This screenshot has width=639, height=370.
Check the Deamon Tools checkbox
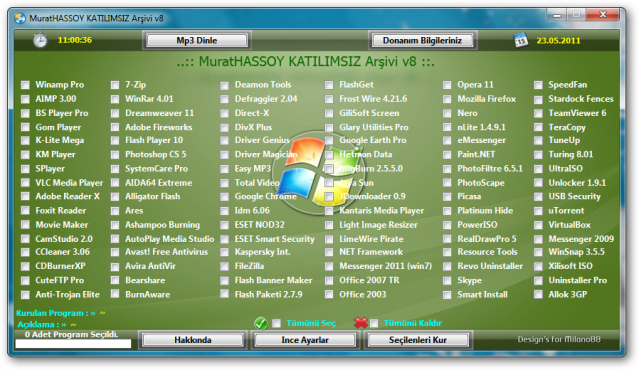[224, 85]
